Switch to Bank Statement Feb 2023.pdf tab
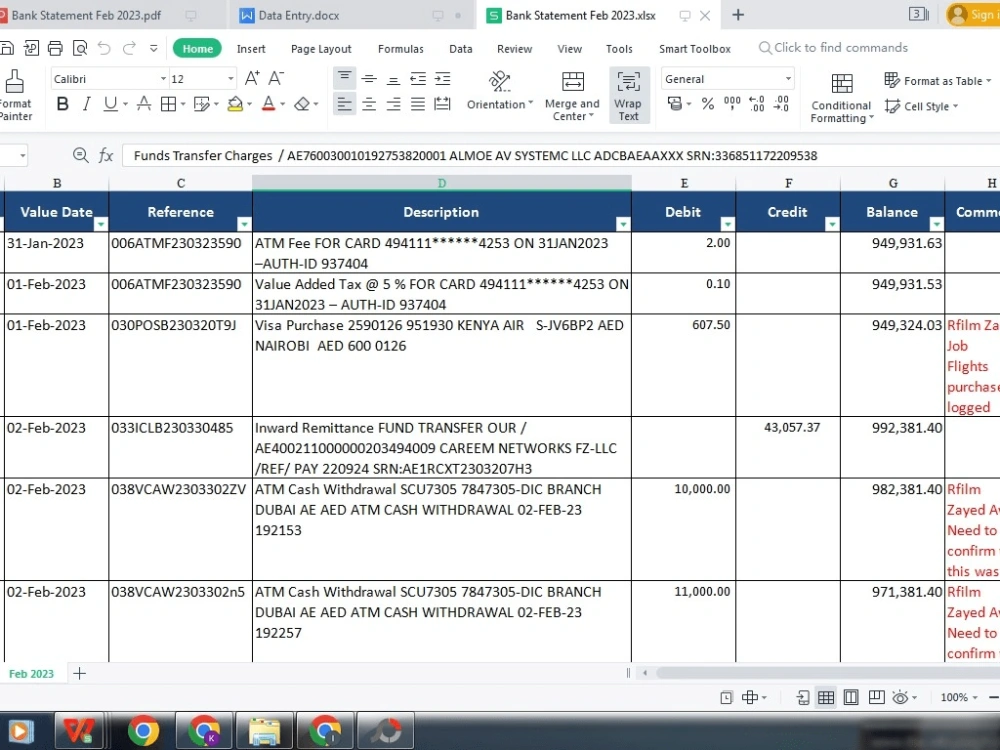The image size is (1000, 750). [x=86, y=15]
